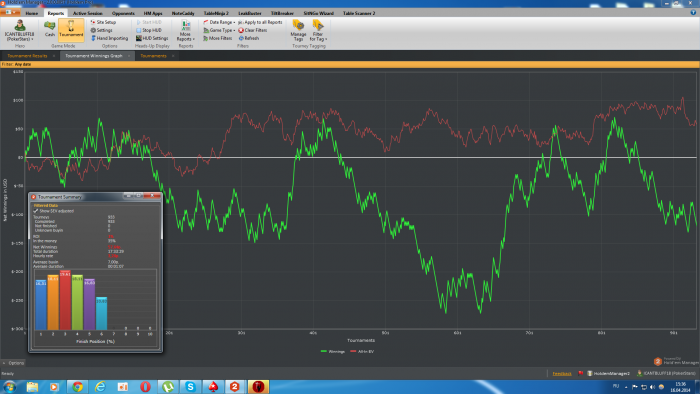The height and width of the screenshot is (394, 700).
Task: Click the Filter: Any date bar
Action: pyautogui.click(x=350, y=64)
